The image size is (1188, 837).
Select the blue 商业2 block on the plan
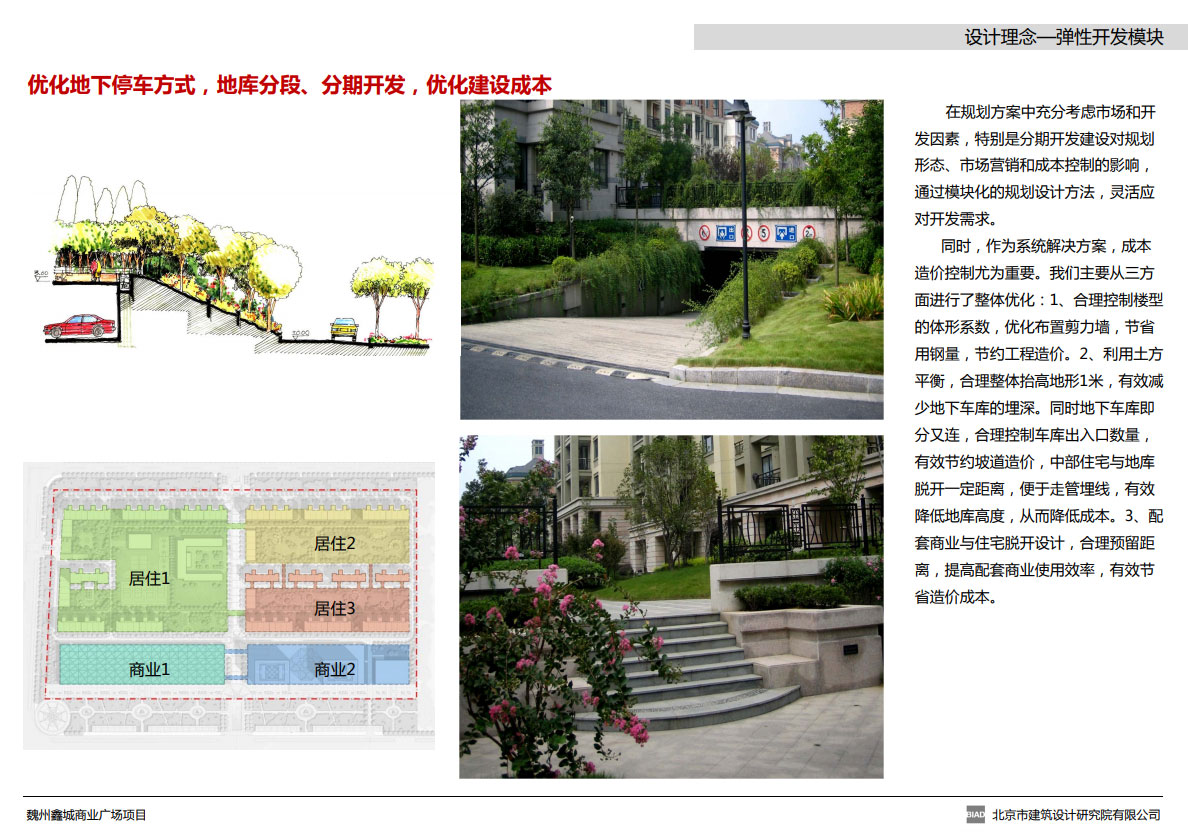click(x=332, y=667)
